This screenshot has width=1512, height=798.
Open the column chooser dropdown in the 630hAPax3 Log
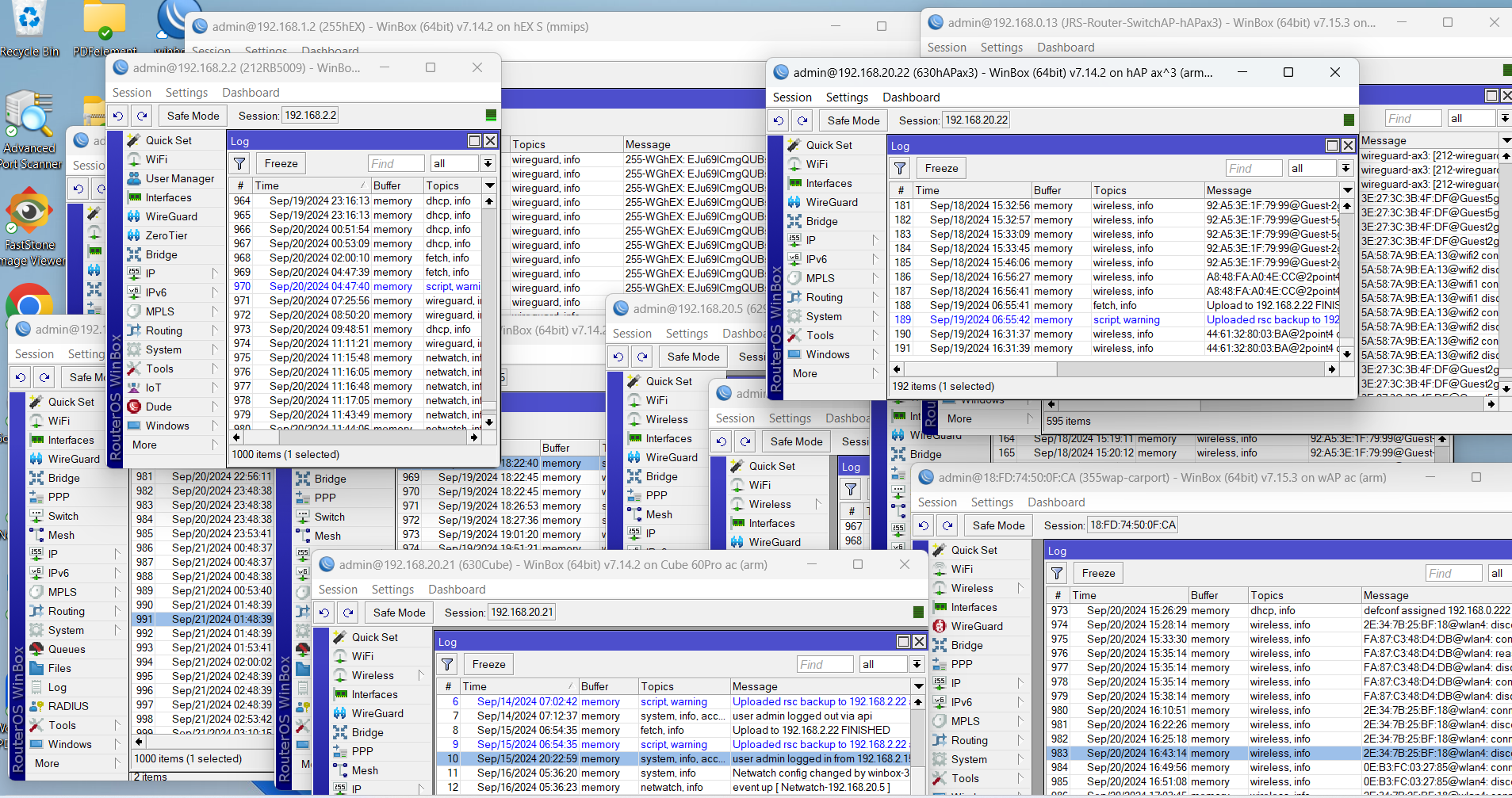click(x=1347, y=190)
